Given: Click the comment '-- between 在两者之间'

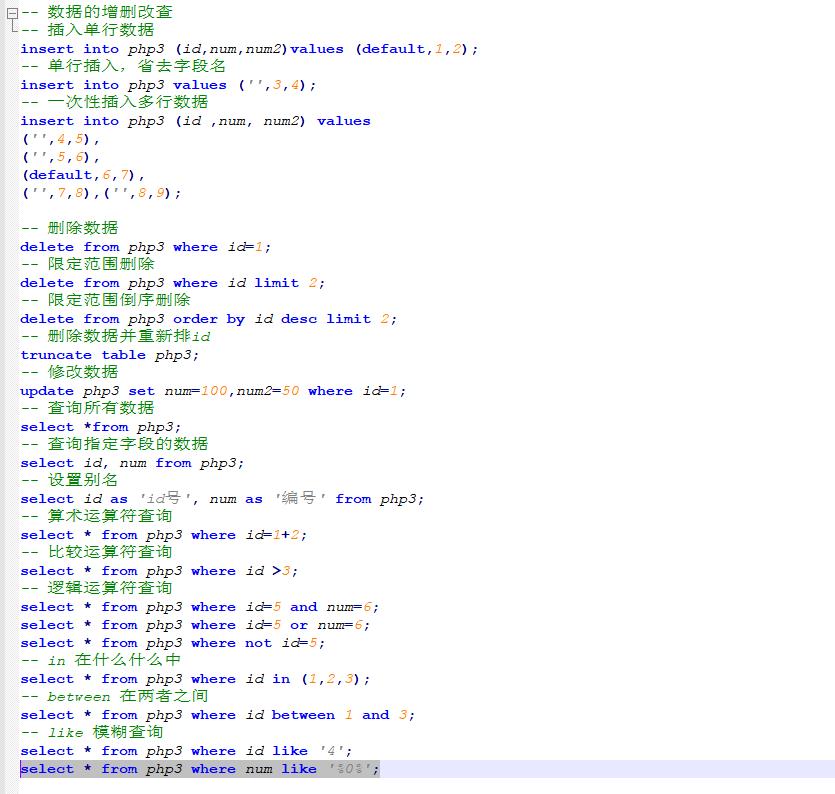Looking at the screenshot, I should pyautogui.click(x=114, y=696).
